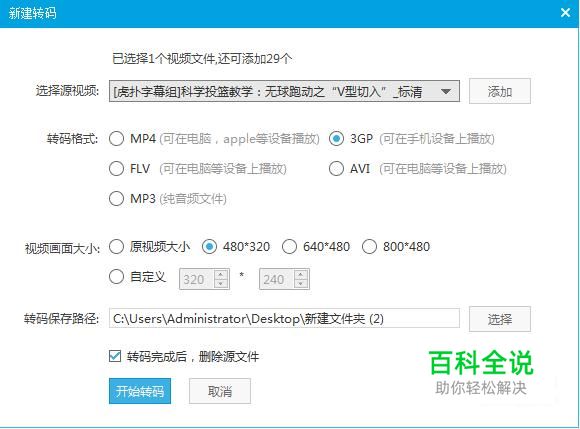Select the MP4 format radio button

tap(117, 139)
